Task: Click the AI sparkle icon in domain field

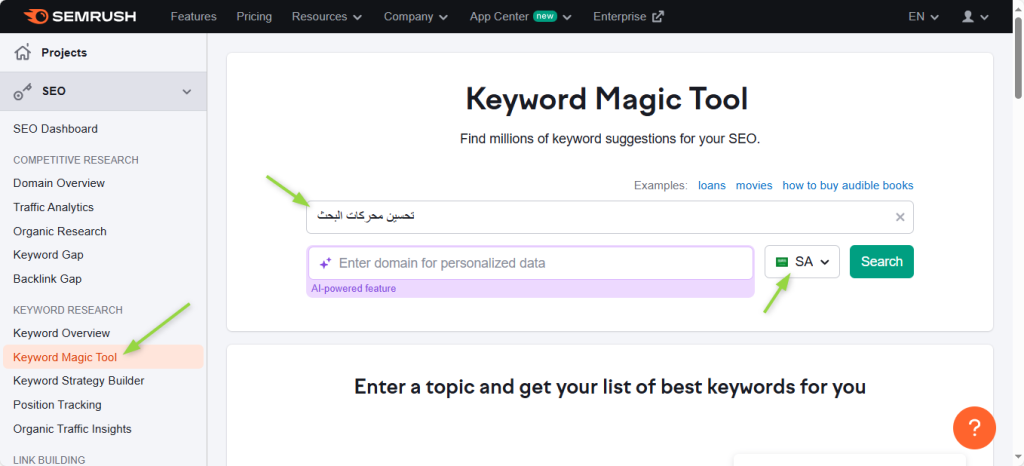Action: click(325, 263)
